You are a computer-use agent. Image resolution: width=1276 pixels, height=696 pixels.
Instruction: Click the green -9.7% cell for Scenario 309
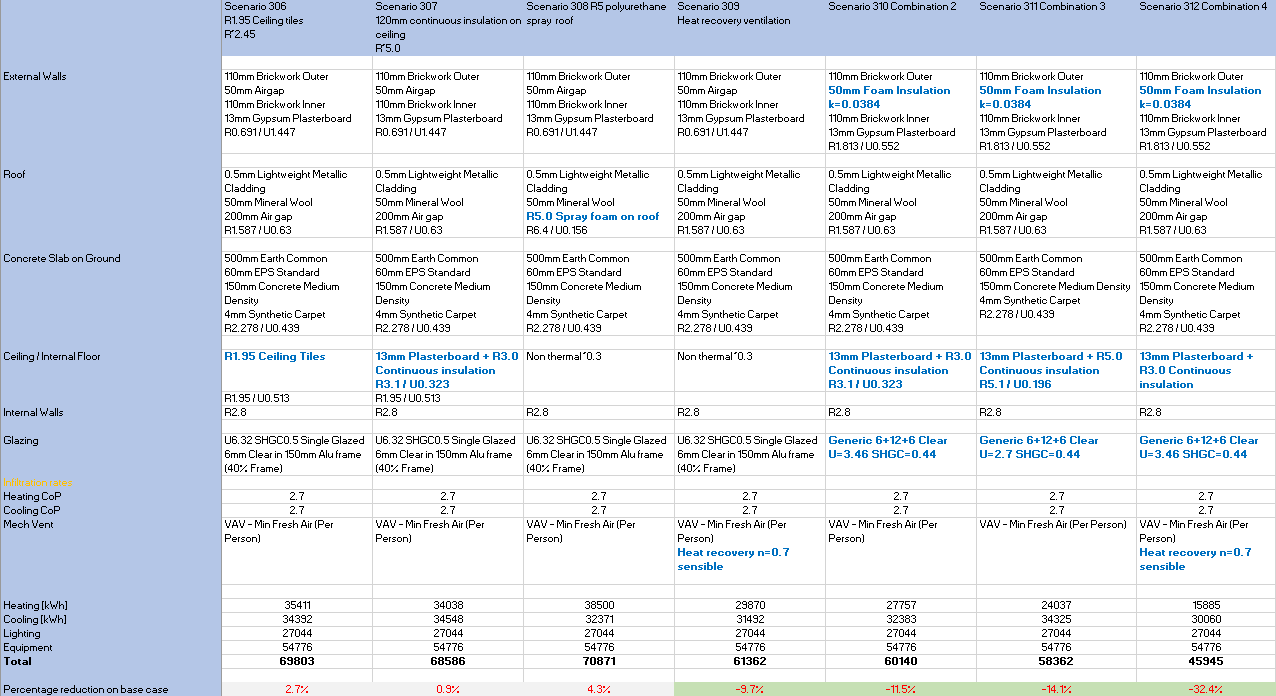click(x=750, y=689)
